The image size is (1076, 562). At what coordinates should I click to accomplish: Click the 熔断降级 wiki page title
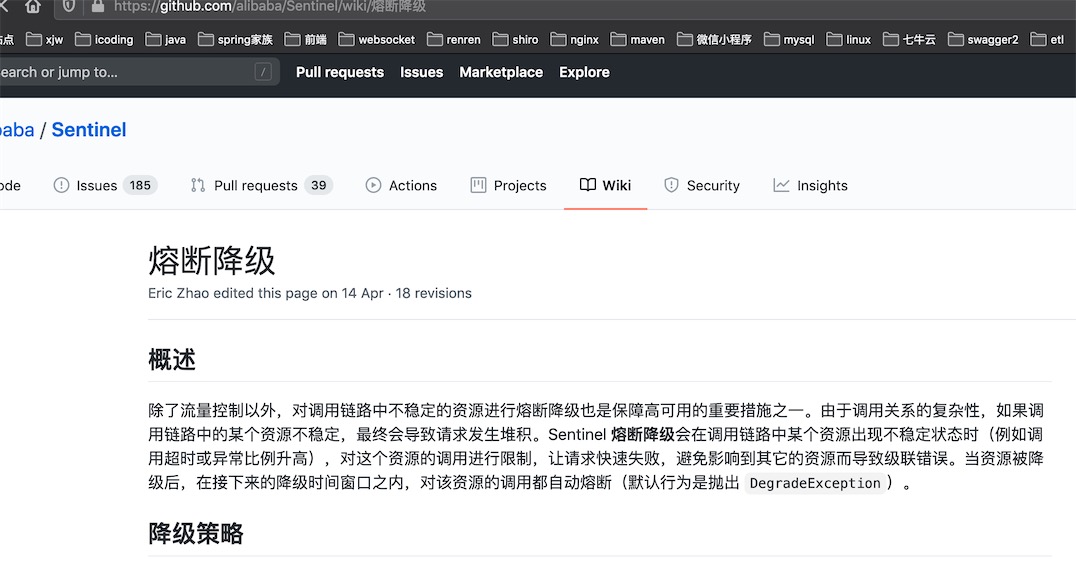[211, 261]
